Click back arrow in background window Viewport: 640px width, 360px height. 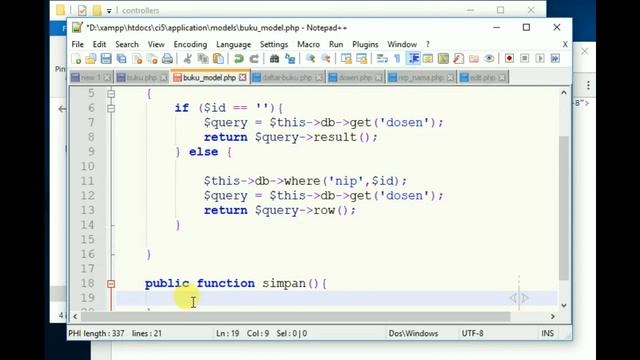tap(62, 109)
